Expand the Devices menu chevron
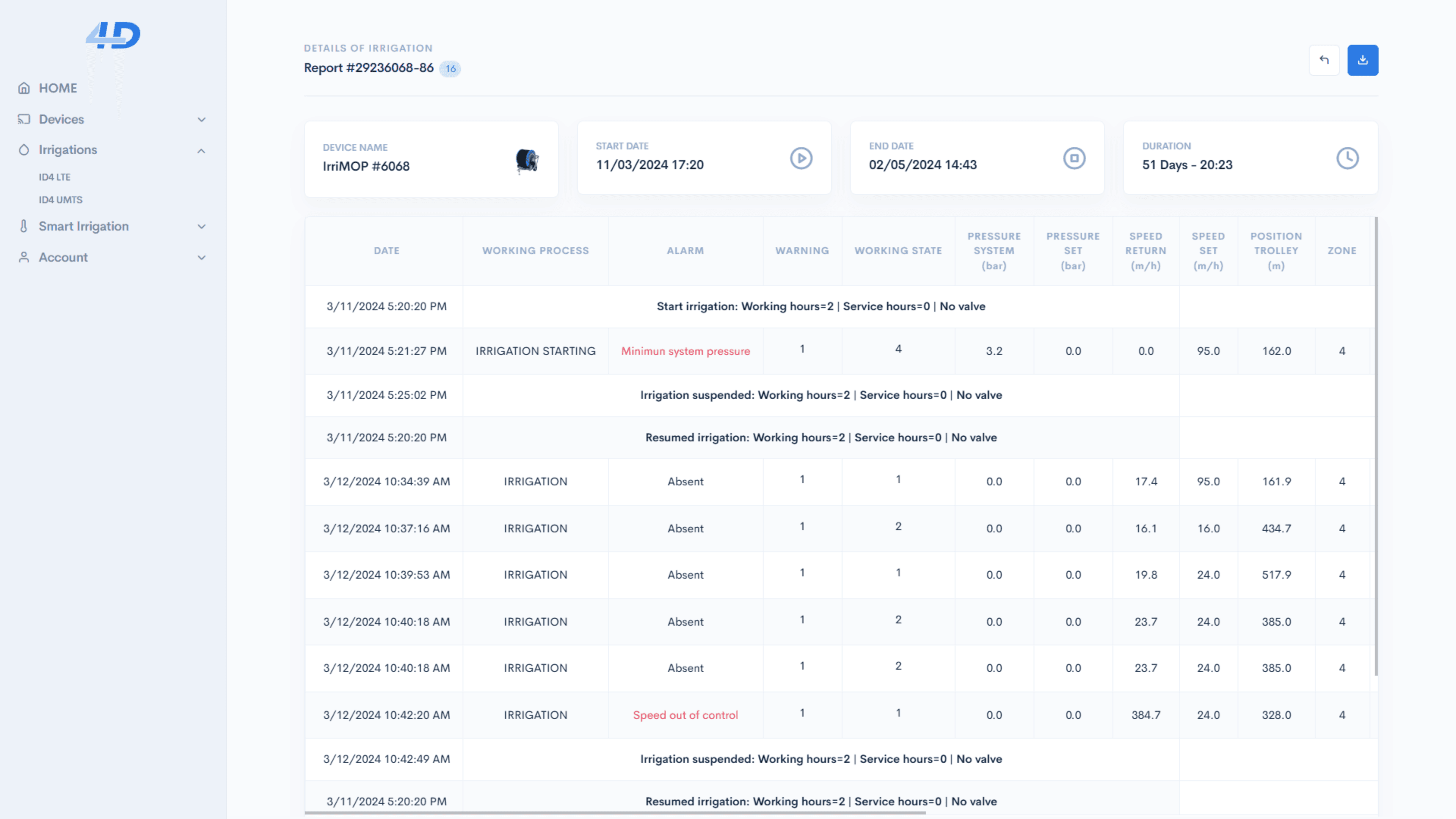This screenshot has height=819, width=1456. pyautogui.click(x=201, y=119)
